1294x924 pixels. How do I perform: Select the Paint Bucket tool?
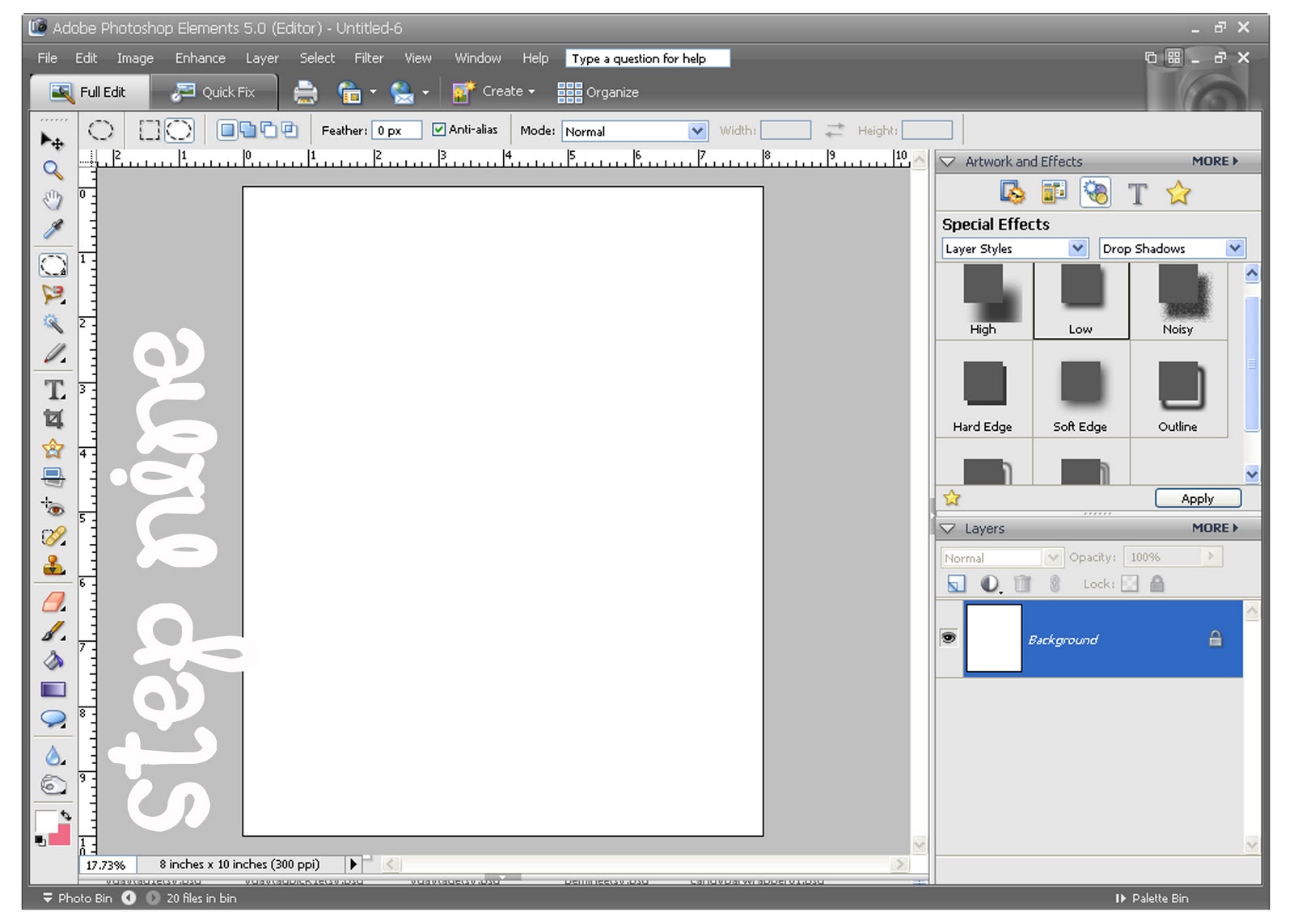53,660
